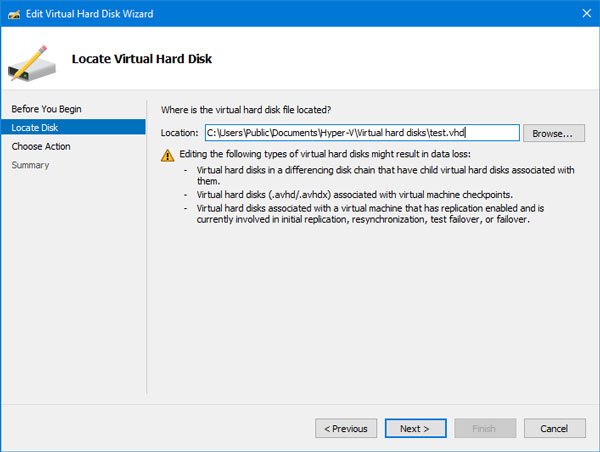
Task: Continue with the Next > button
Action: click(416, 428)
